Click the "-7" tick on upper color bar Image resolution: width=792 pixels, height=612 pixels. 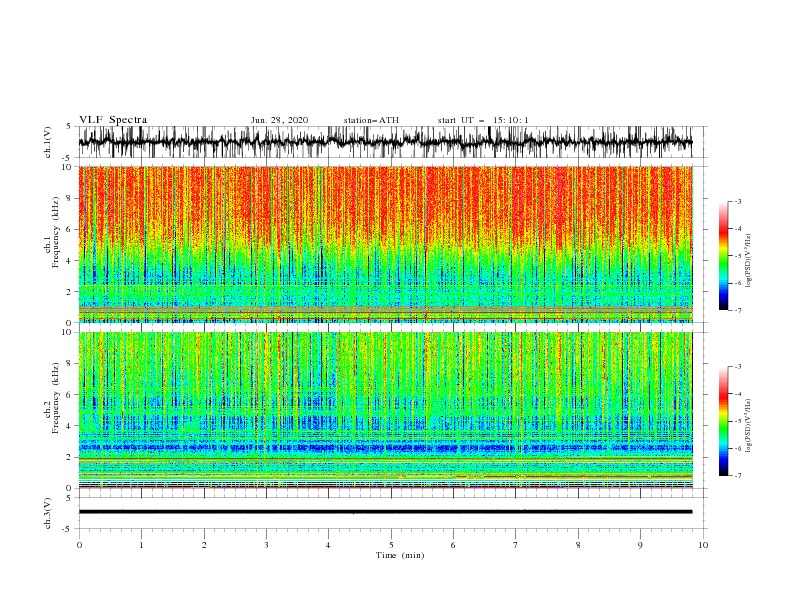coord(737,311)
